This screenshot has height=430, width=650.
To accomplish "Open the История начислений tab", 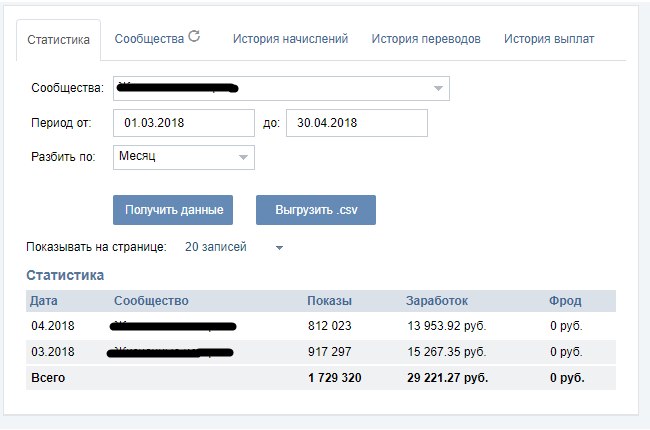I will click(290, 39).
